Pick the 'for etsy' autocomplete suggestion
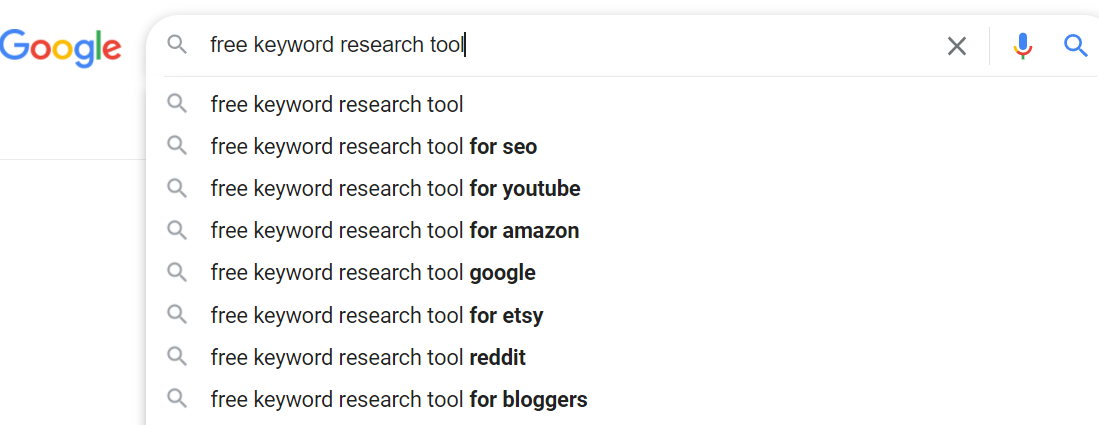Screen dimensions: 1099x425 coord(376,316)
